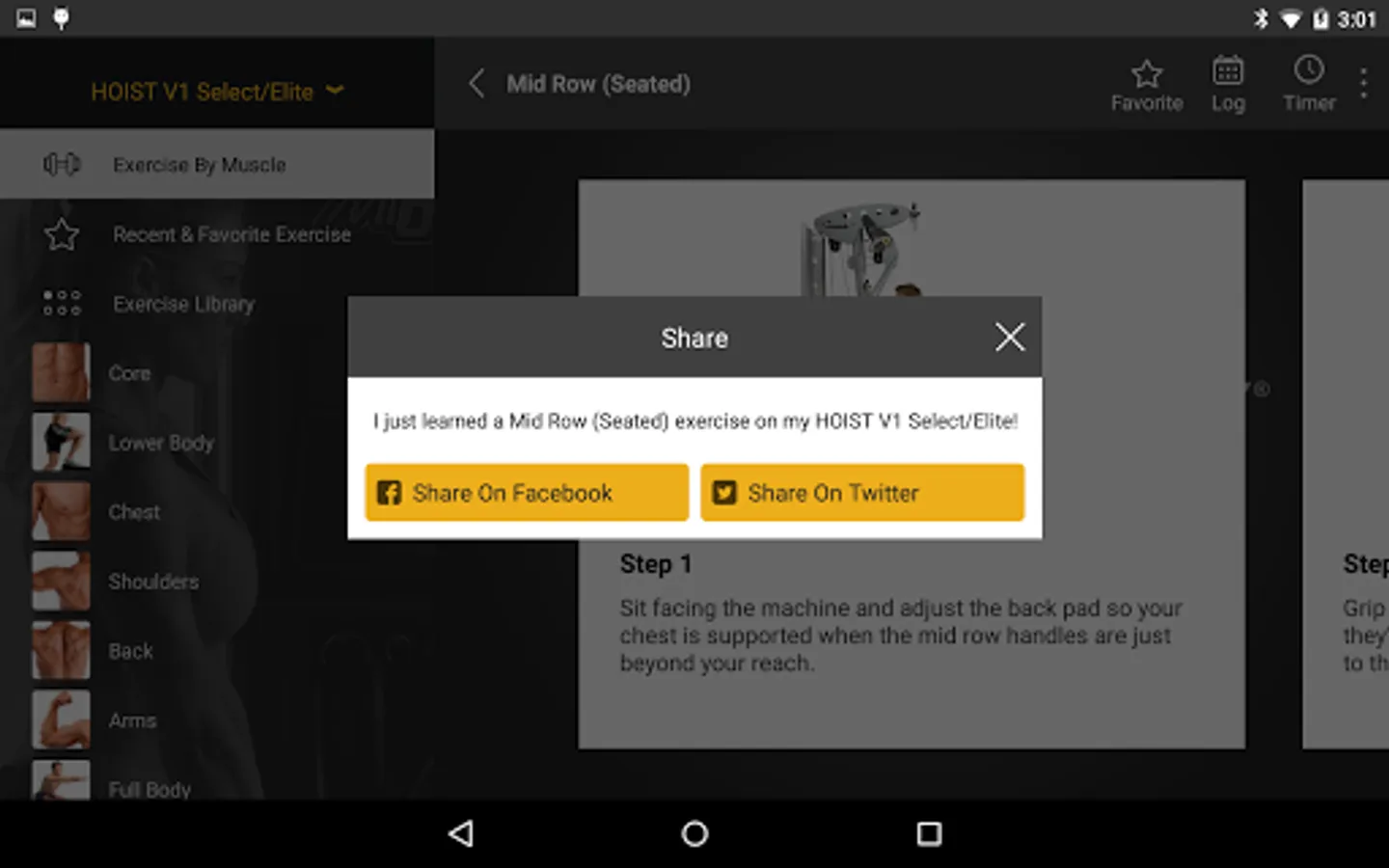This screenshot has width=1389, height=868.
Task: Open Recent & Favorite Exercise
Action: 217,234
